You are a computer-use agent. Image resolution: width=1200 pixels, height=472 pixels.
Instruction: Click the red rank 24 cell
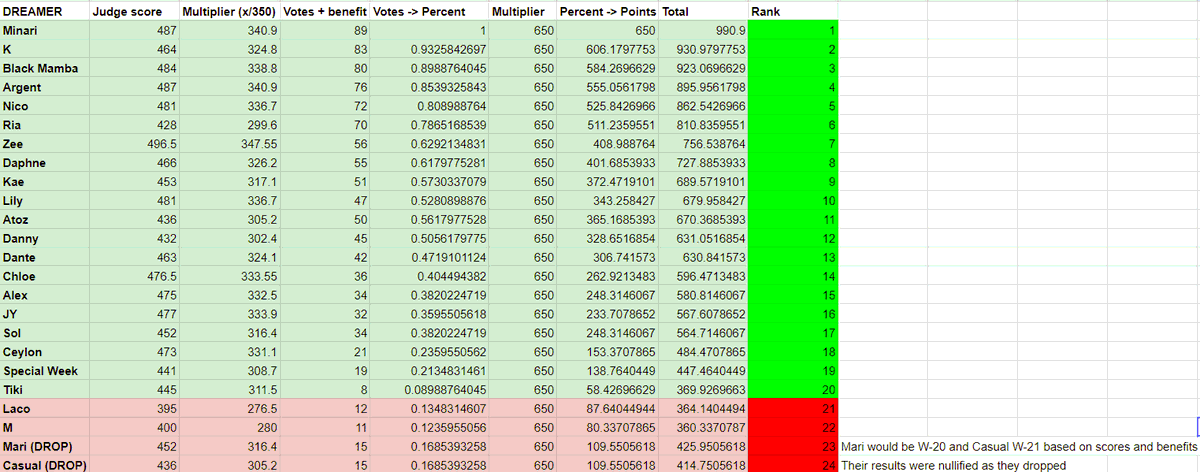point(793,467)
